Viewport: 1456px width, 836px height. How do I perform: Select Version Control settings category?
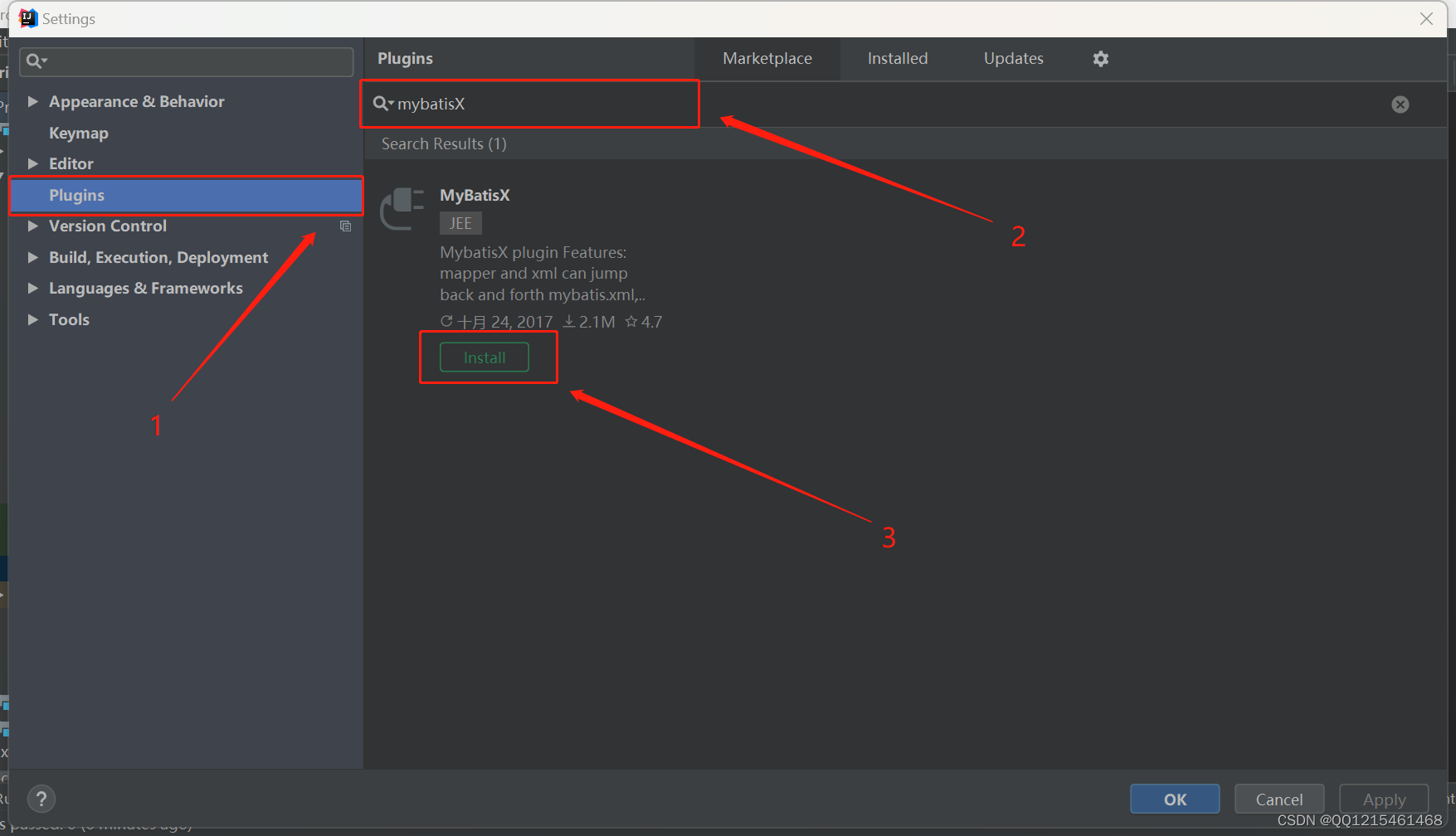(x=108, y=226)
